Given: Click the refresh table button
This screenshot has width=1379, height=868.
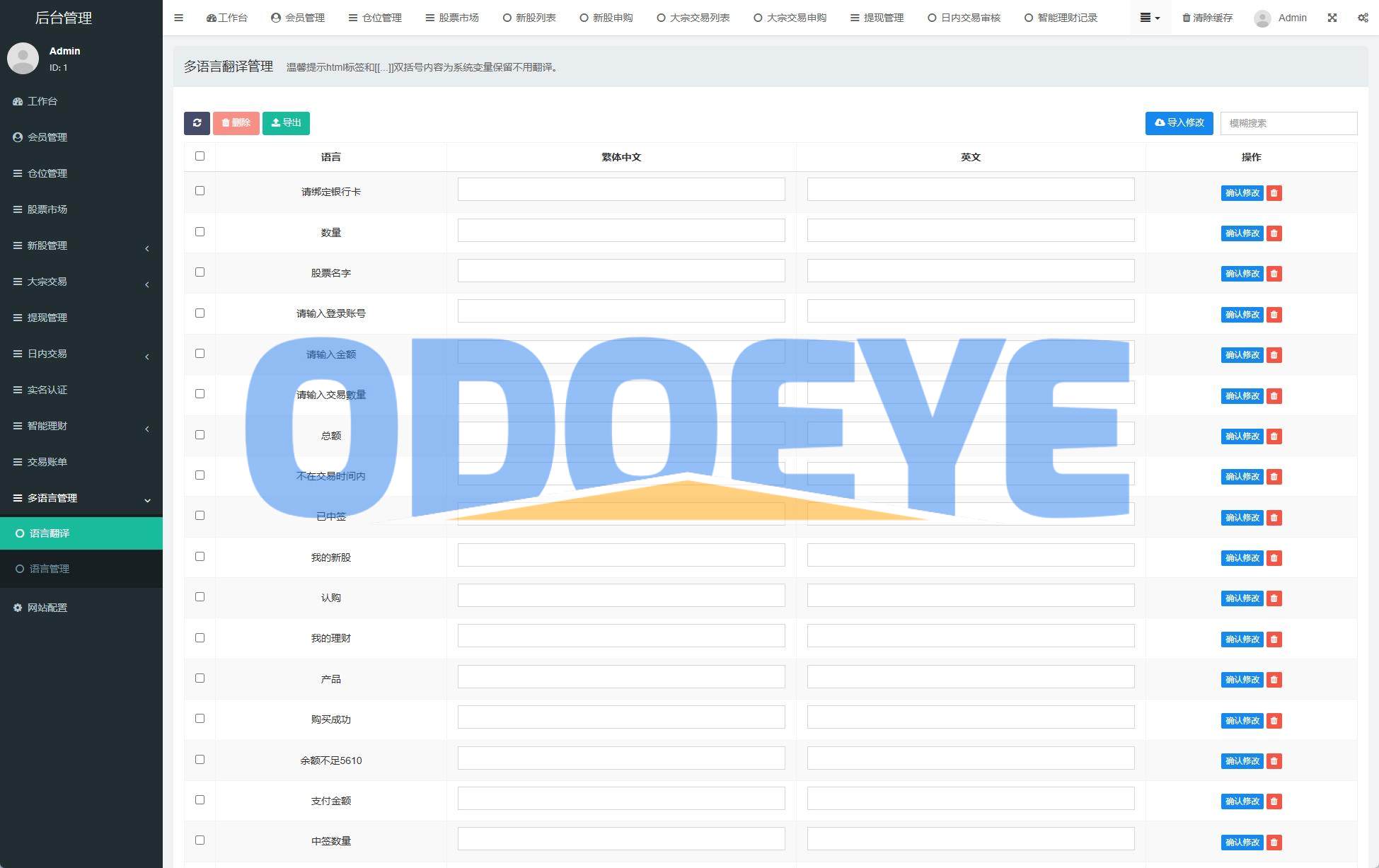Looking at the screenshot, I should 197,123.
